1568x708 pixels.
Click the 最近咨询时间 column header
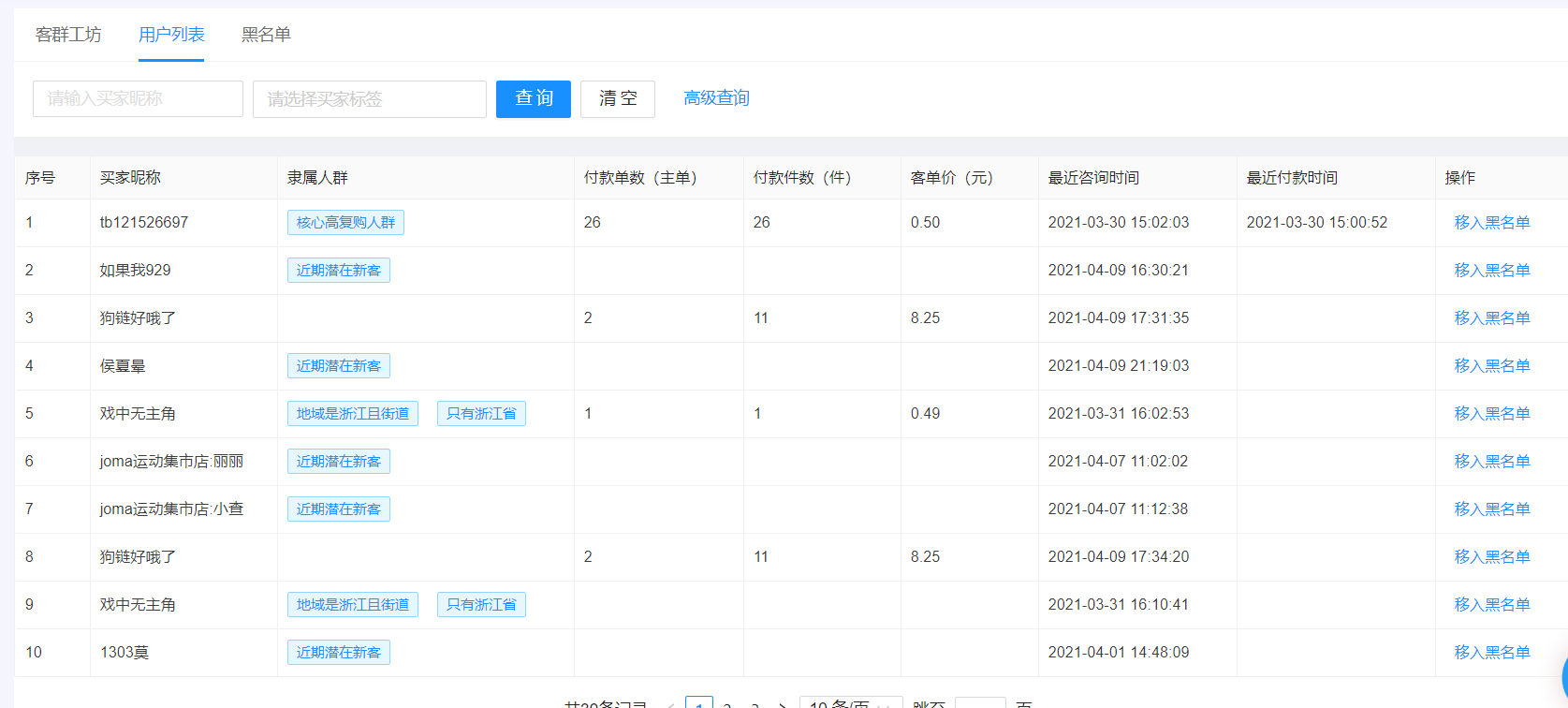pyautogui.click(x=1093, y=178)
